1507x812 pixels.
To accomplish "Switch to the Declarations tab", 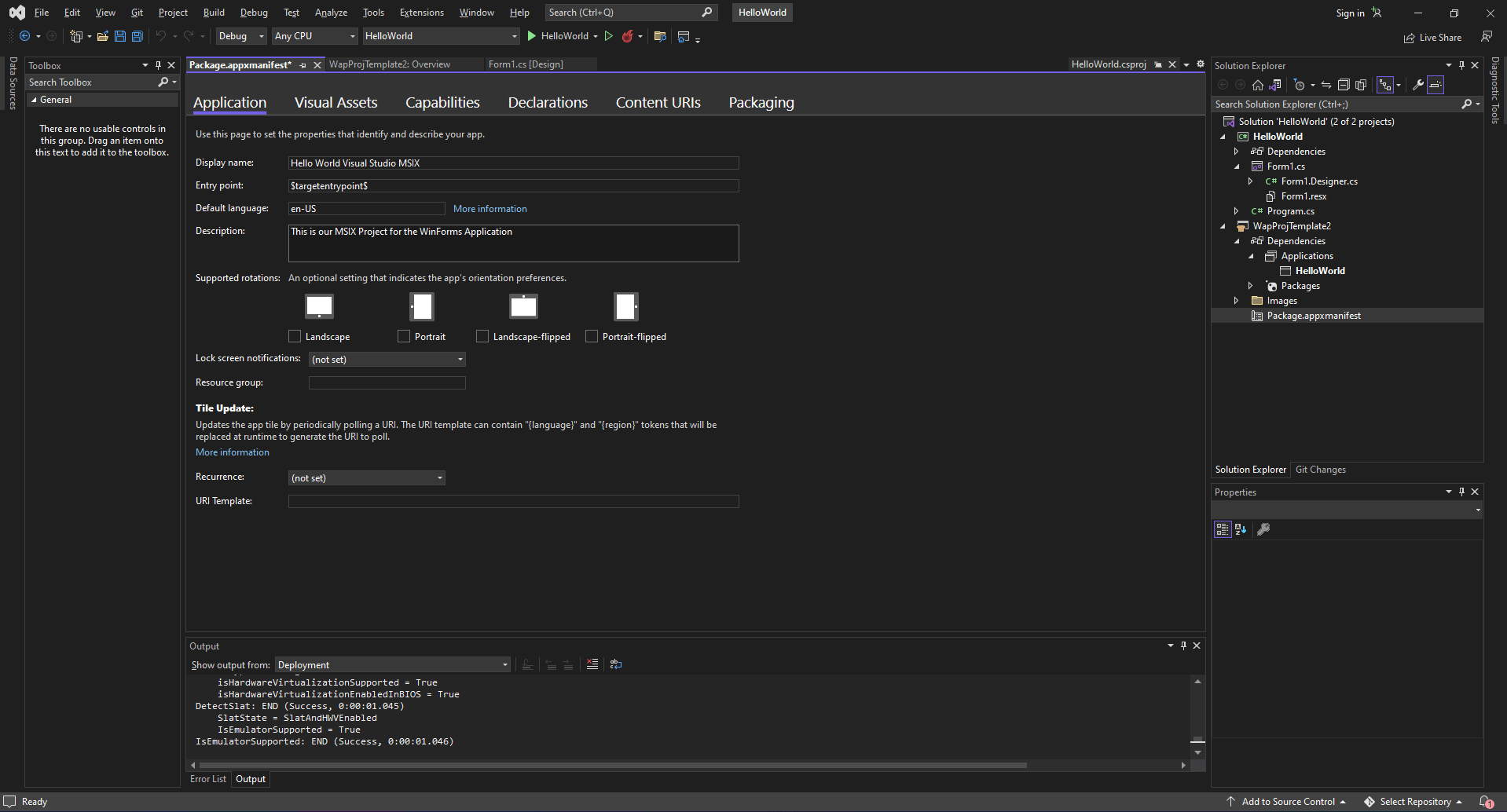I will tap(548, 103).
